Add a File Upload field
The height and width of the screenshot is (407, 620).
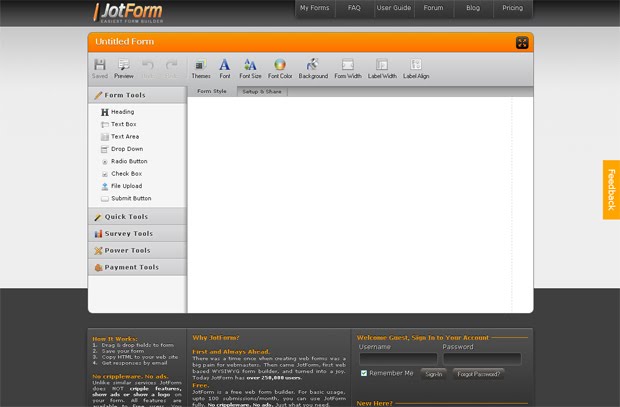click(x=121, y=186)
